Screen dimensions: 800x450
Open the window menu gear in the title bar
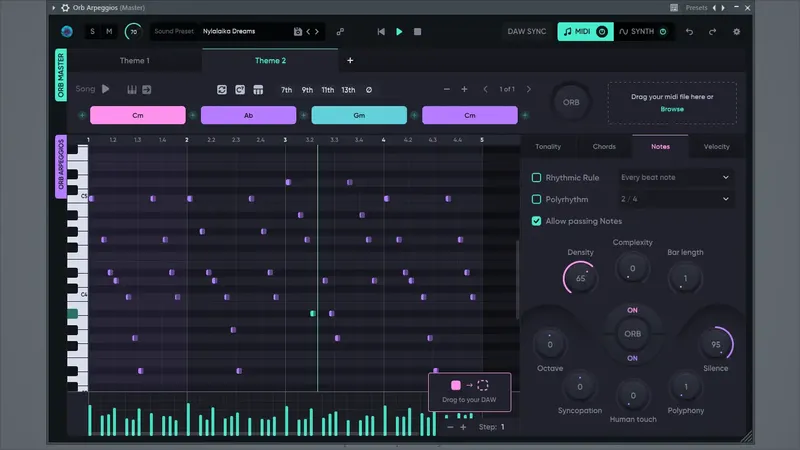65,8
